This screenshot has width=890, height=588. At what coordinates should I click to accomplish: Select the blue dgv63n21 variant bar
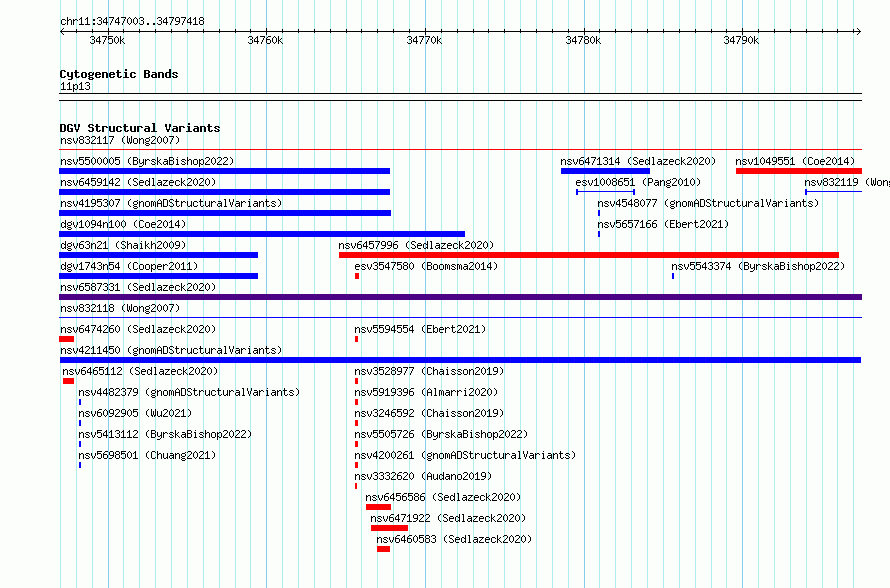(158, 255)
